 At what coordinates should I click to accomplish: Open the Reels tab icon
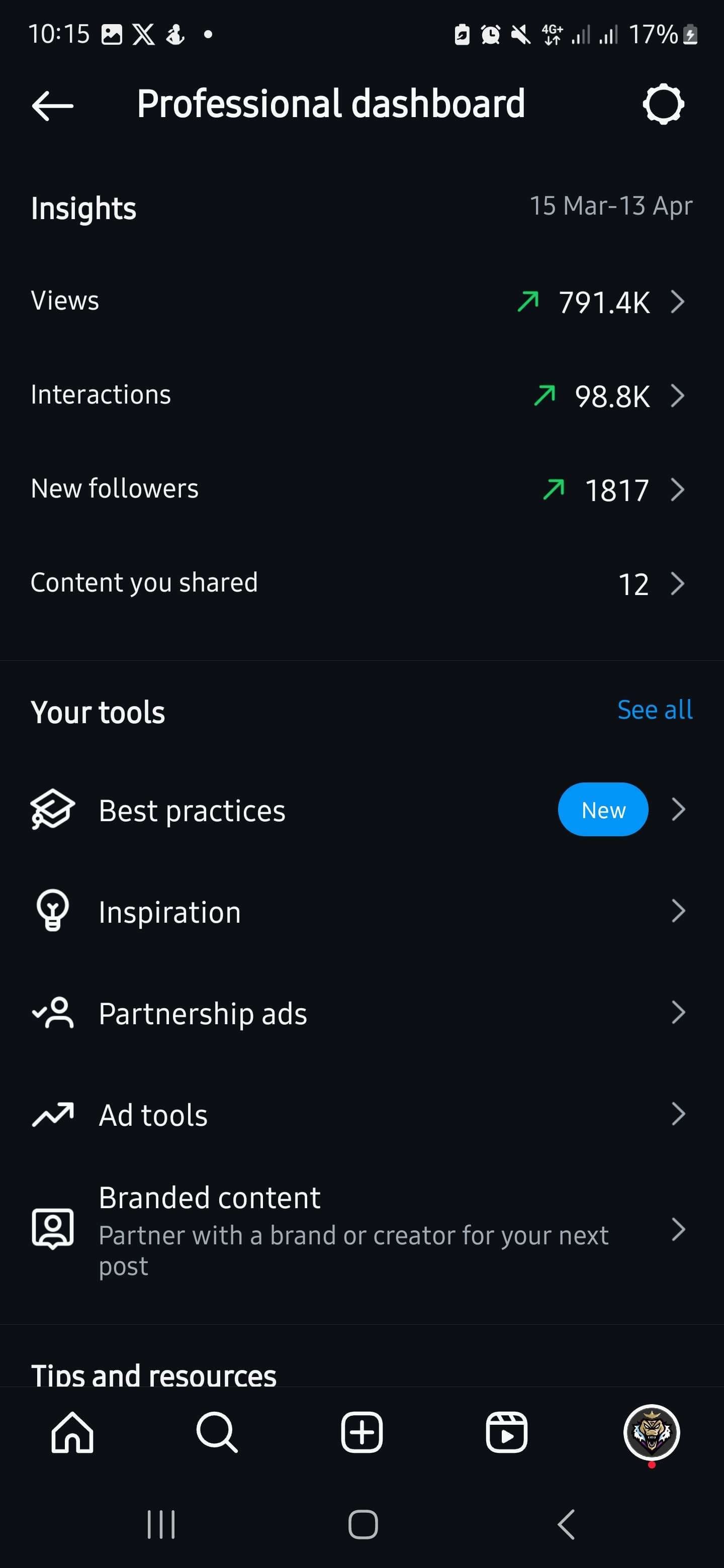pos(506,1432)
